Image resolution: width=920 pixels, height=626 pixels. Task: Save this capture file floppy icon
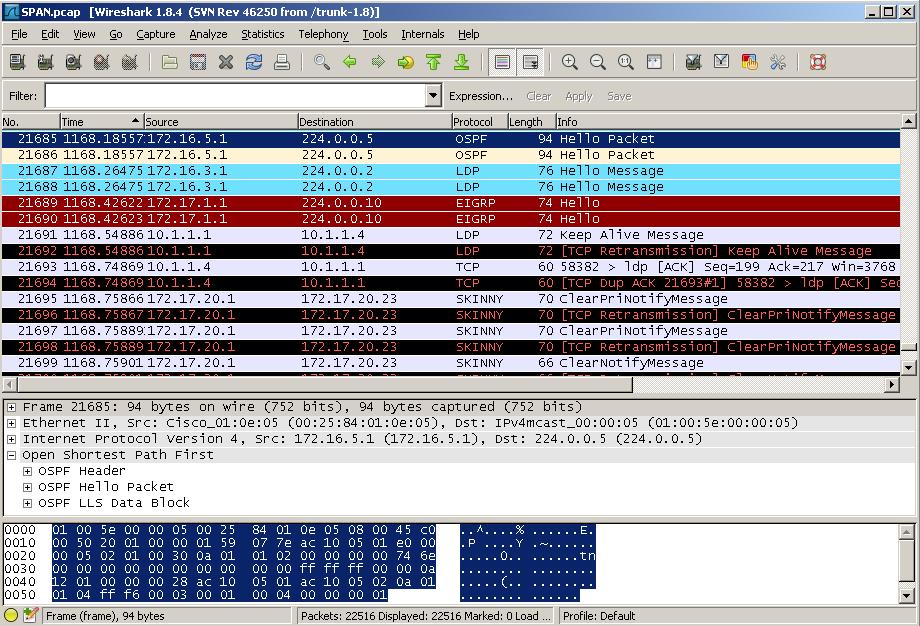198,62
